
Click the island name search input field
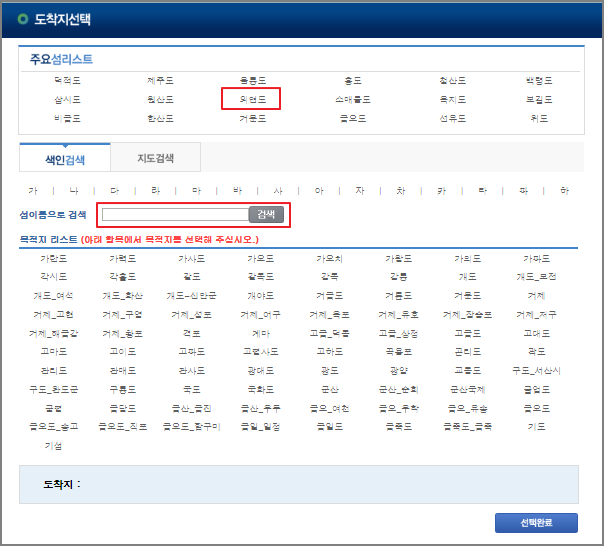tap(175, 215)
